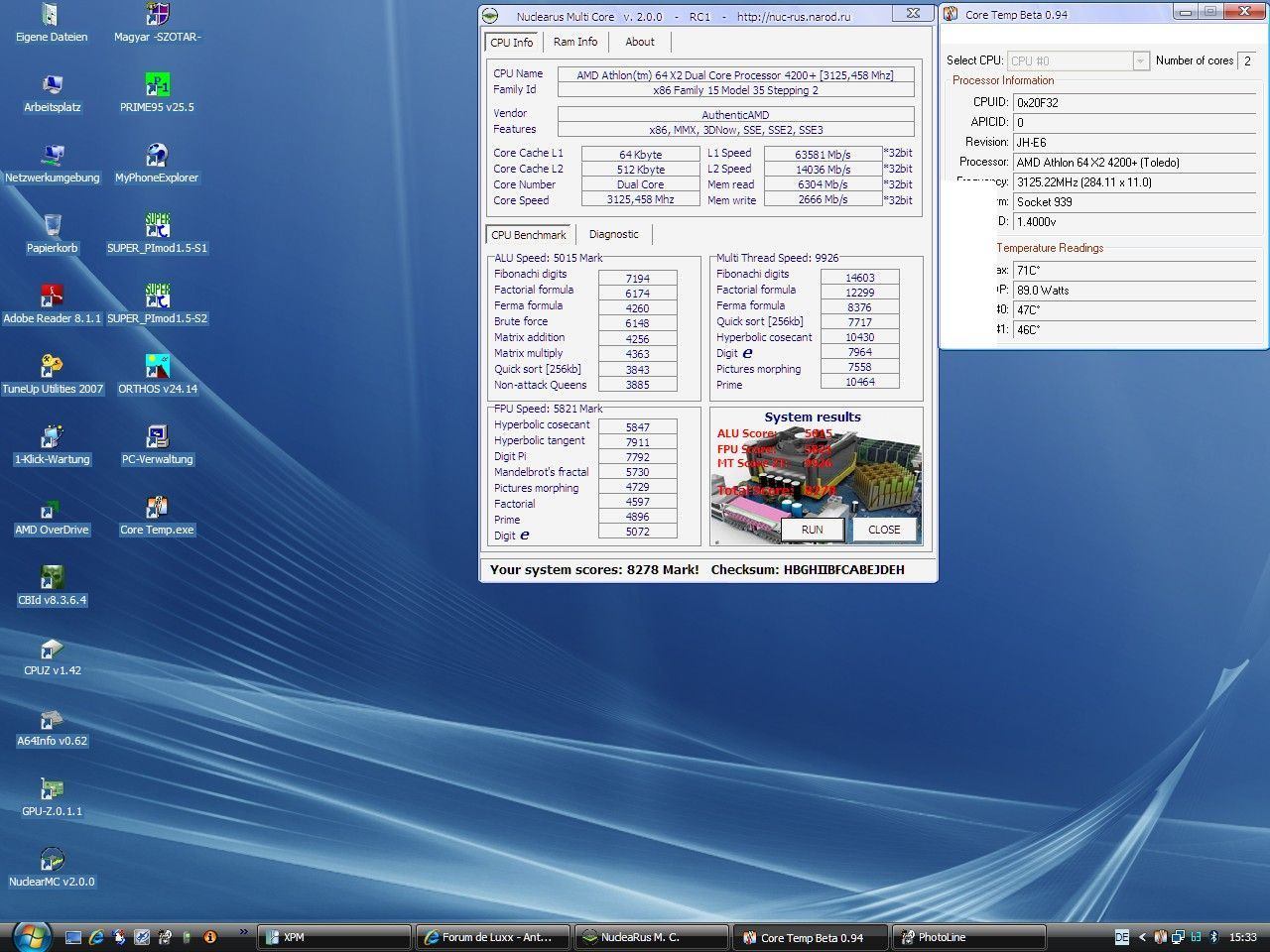
Task: Click the Fibonachi digits ALU value 7194
Action: (x=638, y=279)
